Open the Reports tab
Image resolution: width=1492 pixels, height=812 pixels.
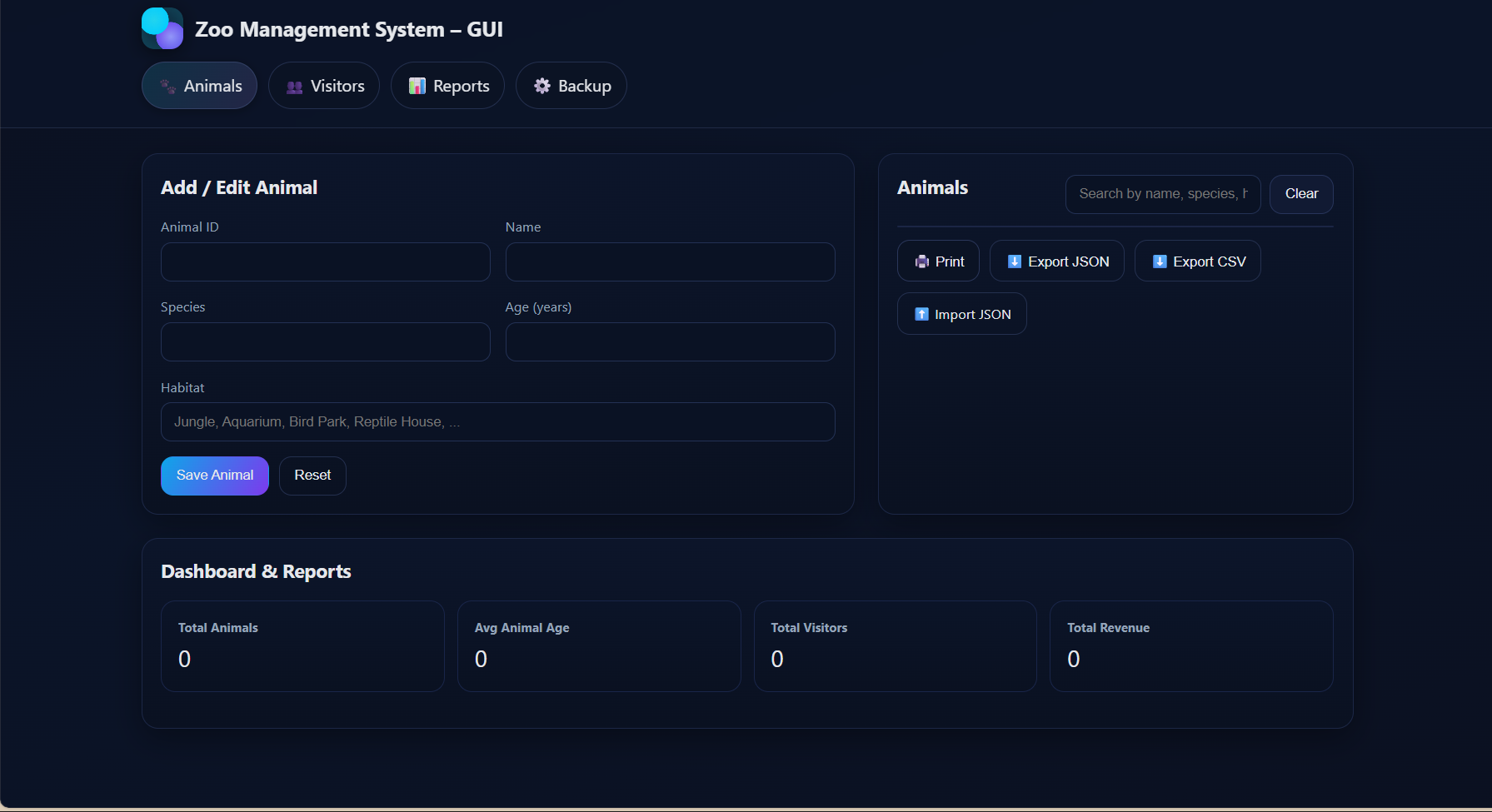tap(447, 86)
